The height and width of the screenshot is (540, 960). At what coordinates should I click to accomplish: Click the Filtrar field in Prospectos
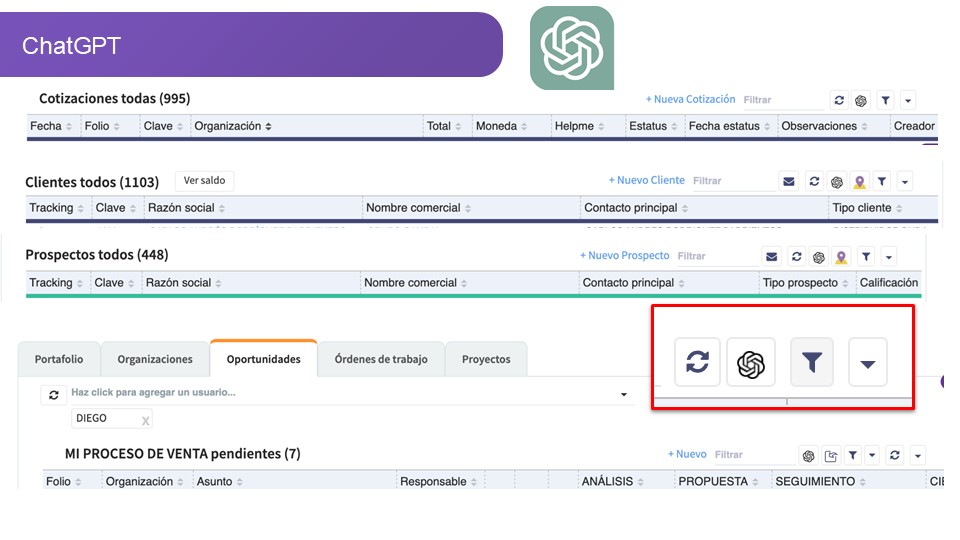(717, 257)
